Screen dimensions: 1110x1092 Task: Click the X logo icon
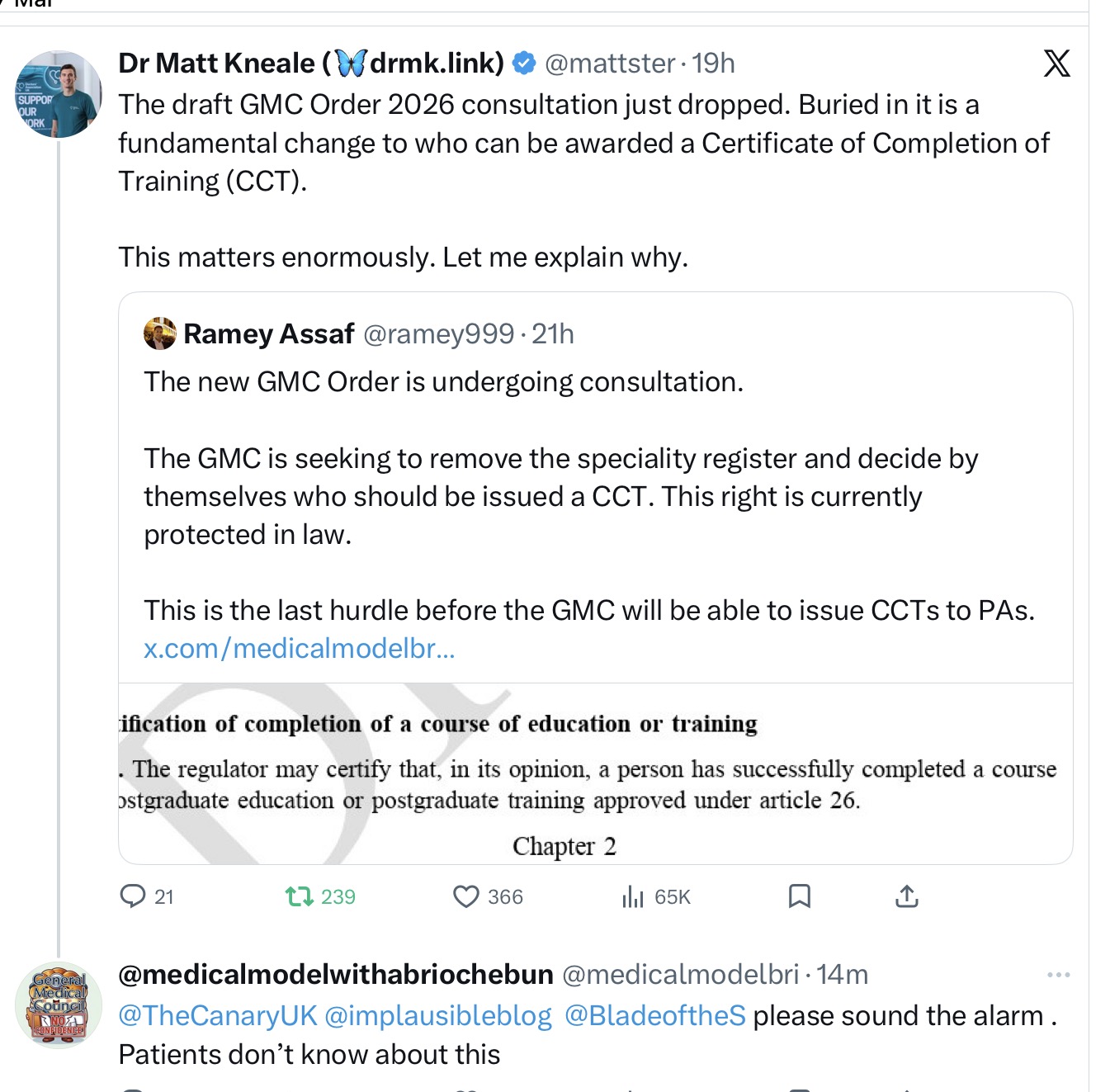(1056, 64)
